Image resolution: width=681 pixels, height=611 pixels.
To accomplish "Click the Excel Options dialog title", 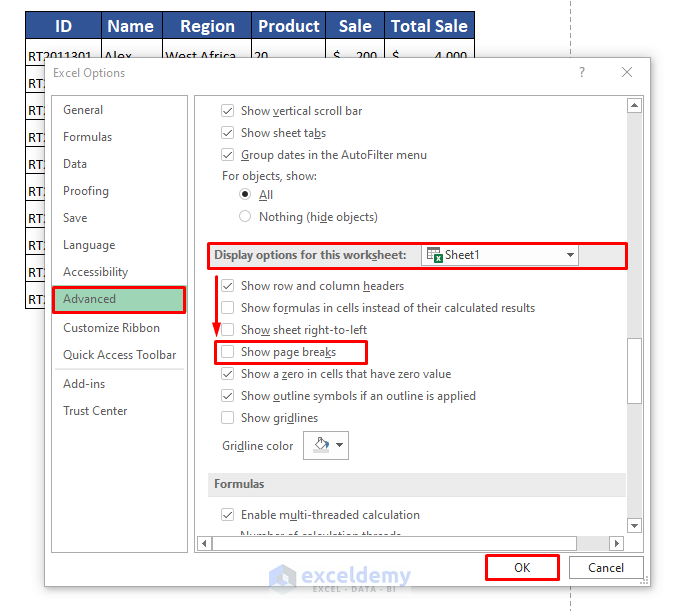I will (89, 73).
